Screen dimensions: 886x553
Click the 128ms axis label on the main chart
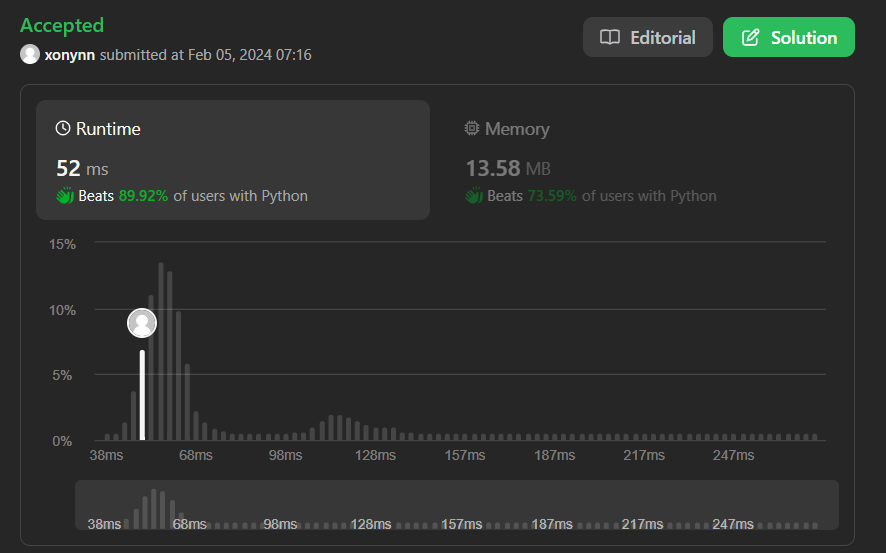(x=375, y=455)
